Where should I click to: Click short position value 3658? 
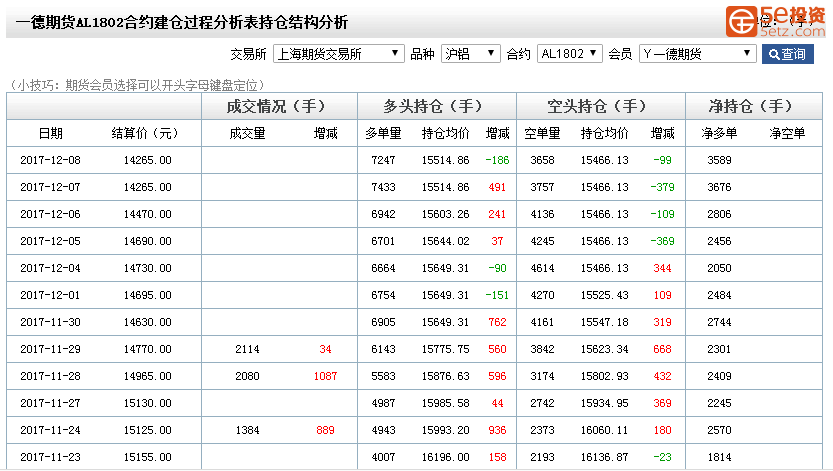(x=542, y=160)
